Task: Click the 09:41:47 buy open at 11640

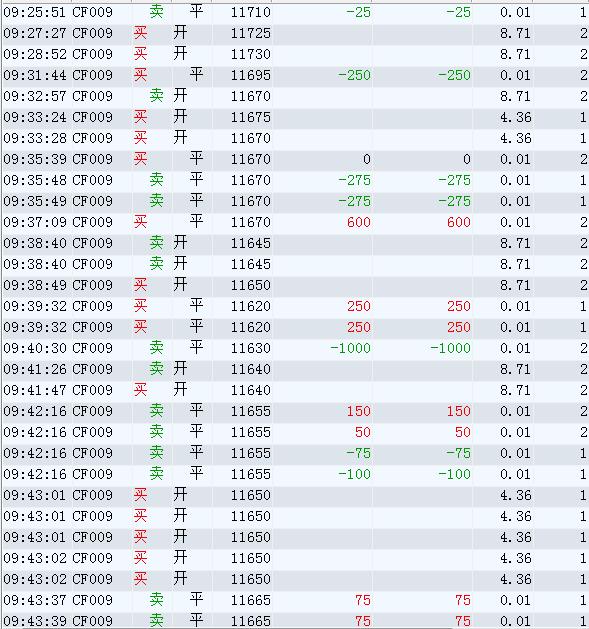Action: coord(295,390)
